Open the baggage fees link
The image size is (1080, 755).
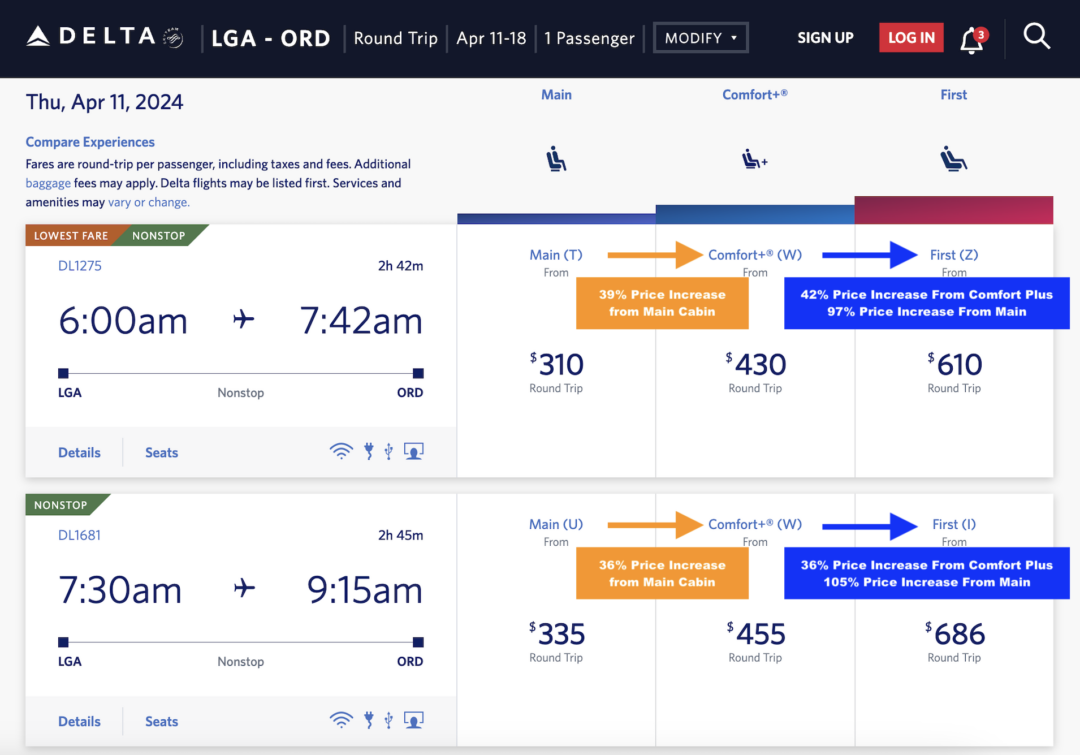[46, 183]
